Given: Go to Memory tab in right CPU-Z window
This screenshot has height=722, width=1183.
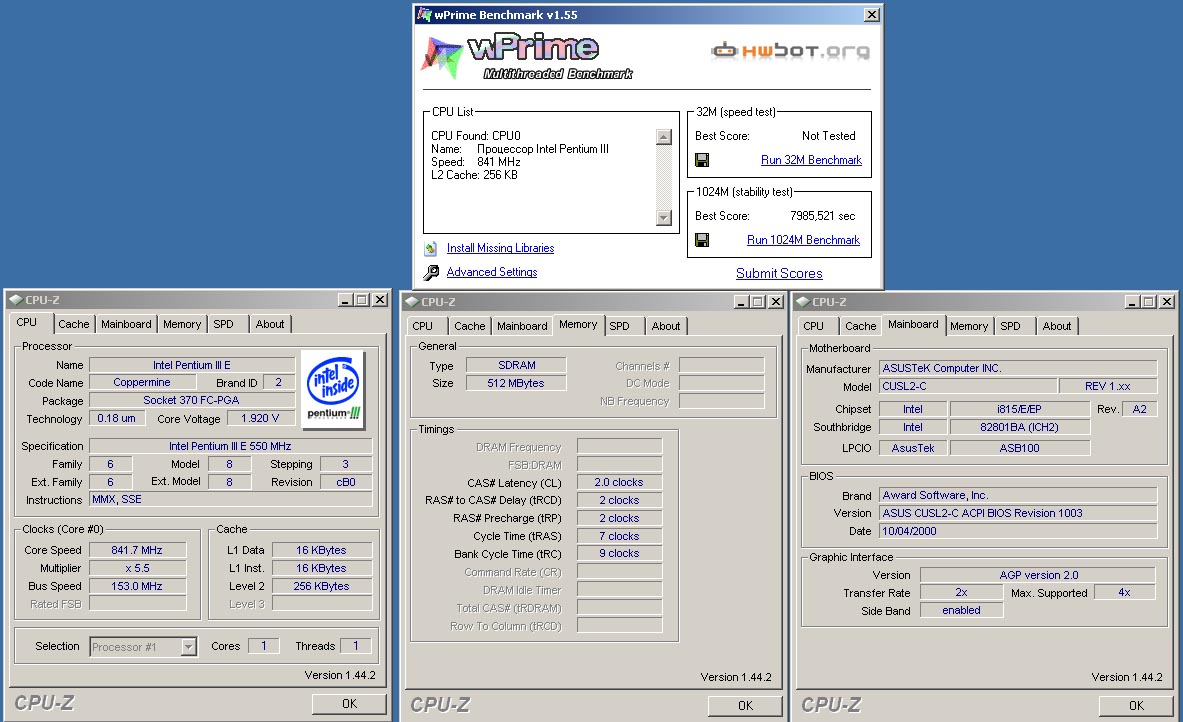Looking at the screenshot, I should (x=969, y=326).
